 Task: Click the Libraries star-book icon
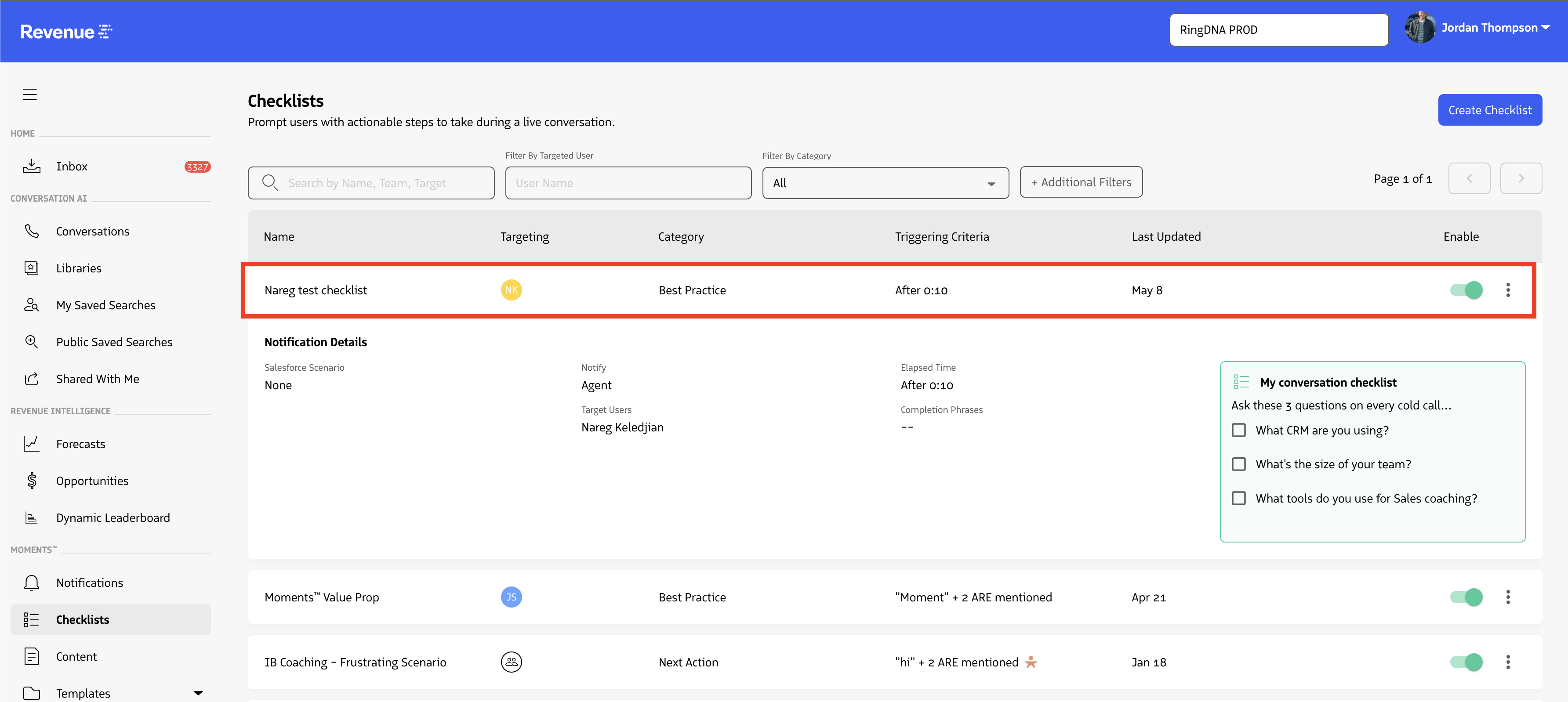click(x=32, y=268)
